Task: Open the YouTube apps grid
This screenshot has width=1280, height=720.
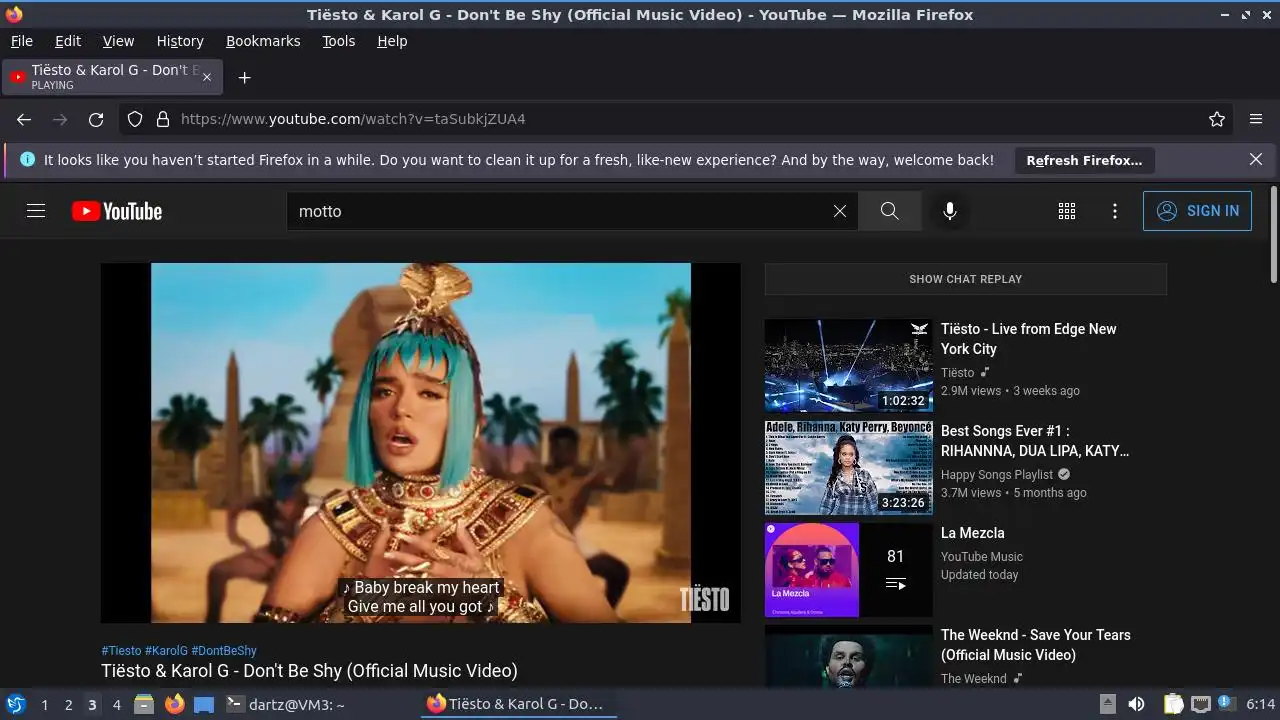Action: point(1067,211)
